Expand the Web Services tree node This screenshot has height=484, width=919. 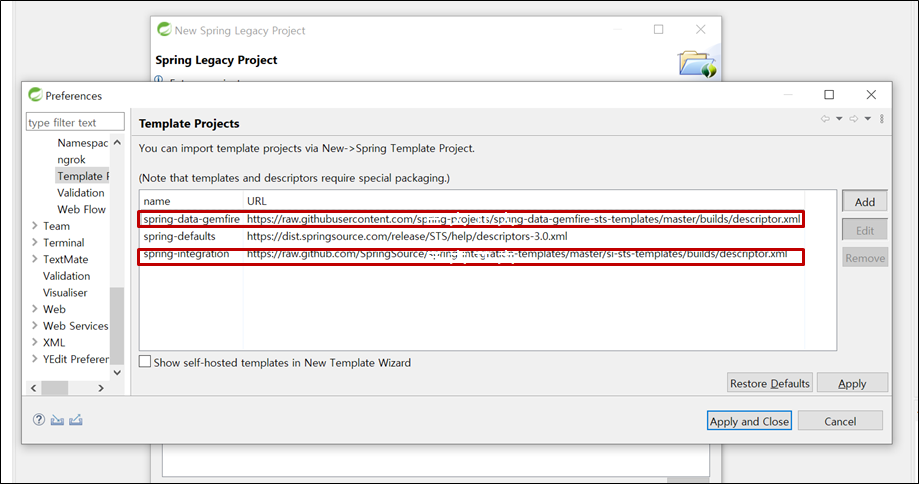pyautogui.click(x=35, y=325)
